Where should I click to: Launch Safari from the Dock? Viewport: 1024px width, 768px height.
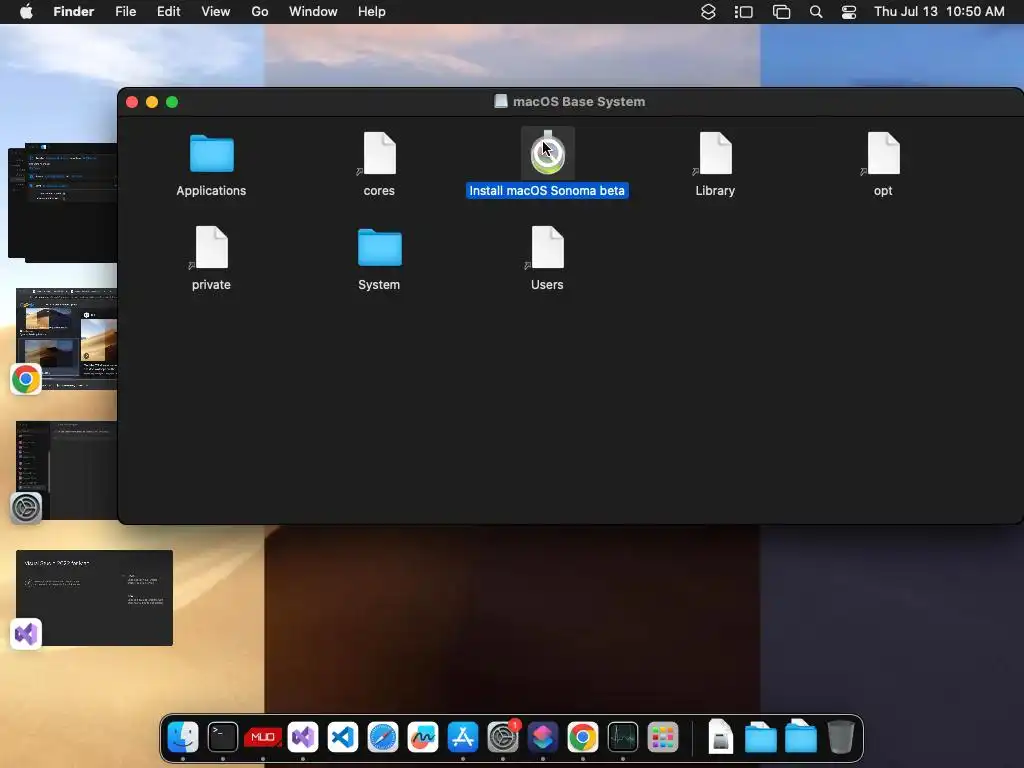[x=383, y=737]
